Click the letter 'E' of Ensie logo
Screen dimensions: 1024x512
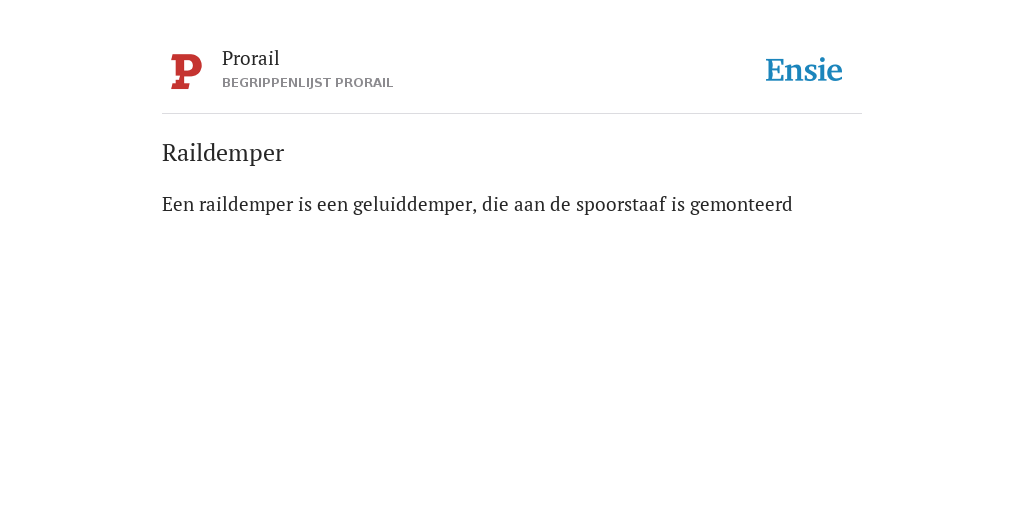[775, 71]
